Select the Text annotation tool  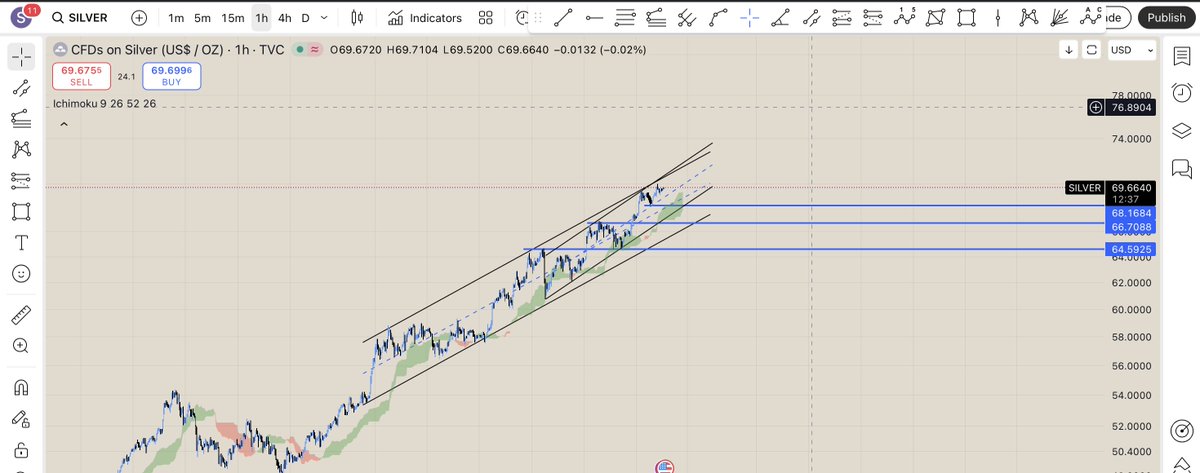tap(21, 243)
